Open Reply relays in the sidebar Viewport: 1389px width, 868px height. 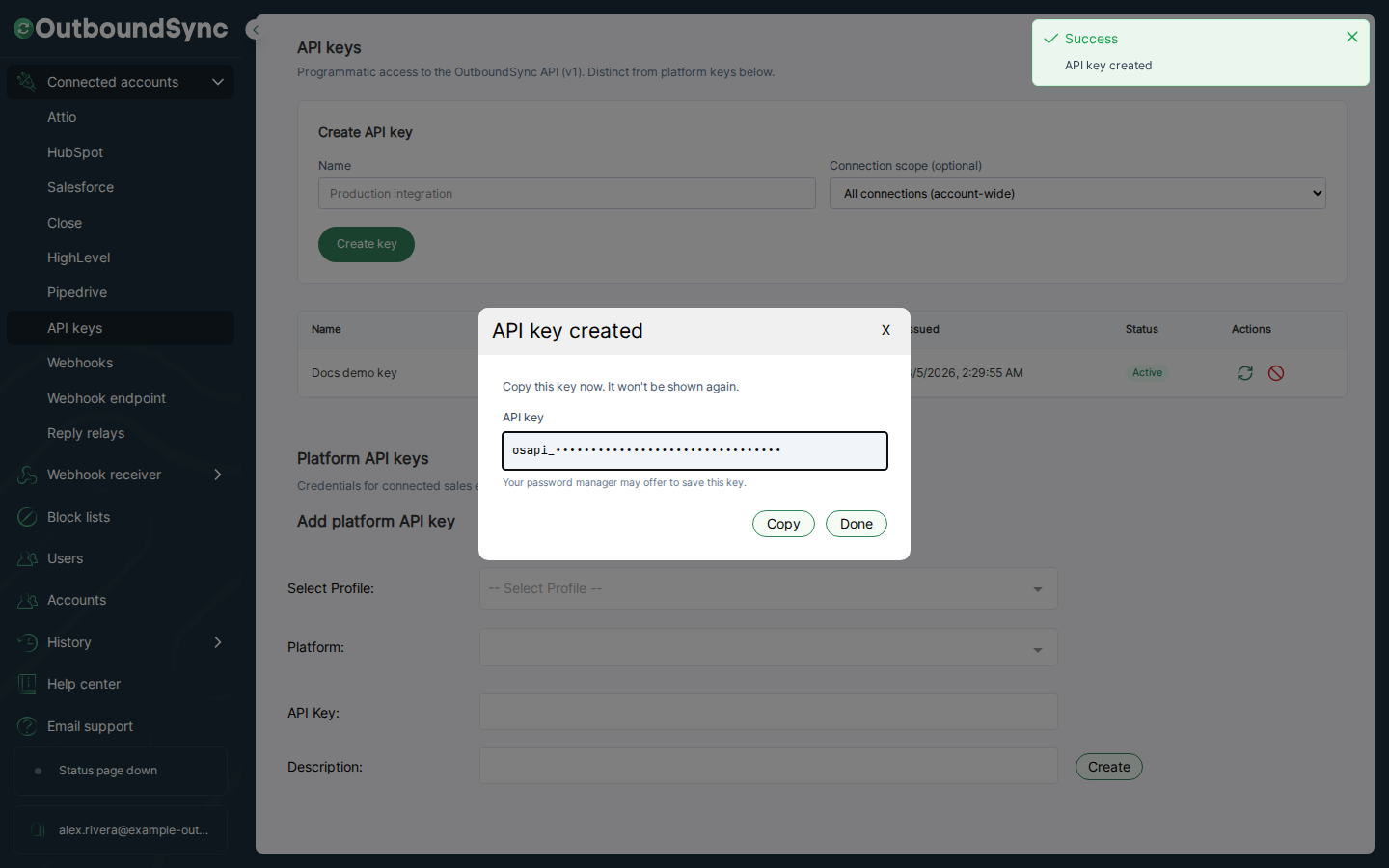point(86,433)
